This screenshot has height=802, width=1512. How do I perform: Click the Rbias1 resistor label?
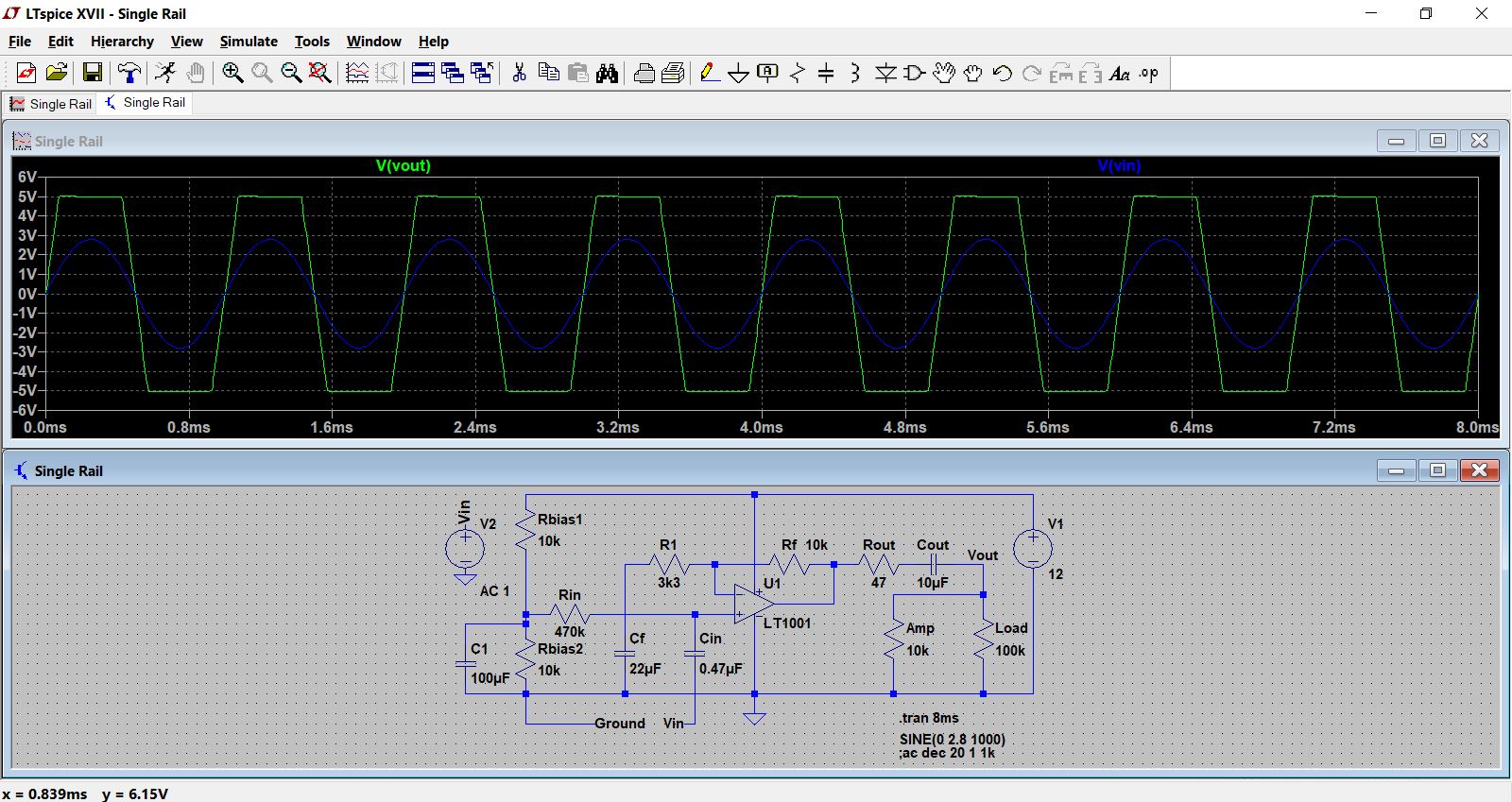pyautogui.click(x=560, y=520)
